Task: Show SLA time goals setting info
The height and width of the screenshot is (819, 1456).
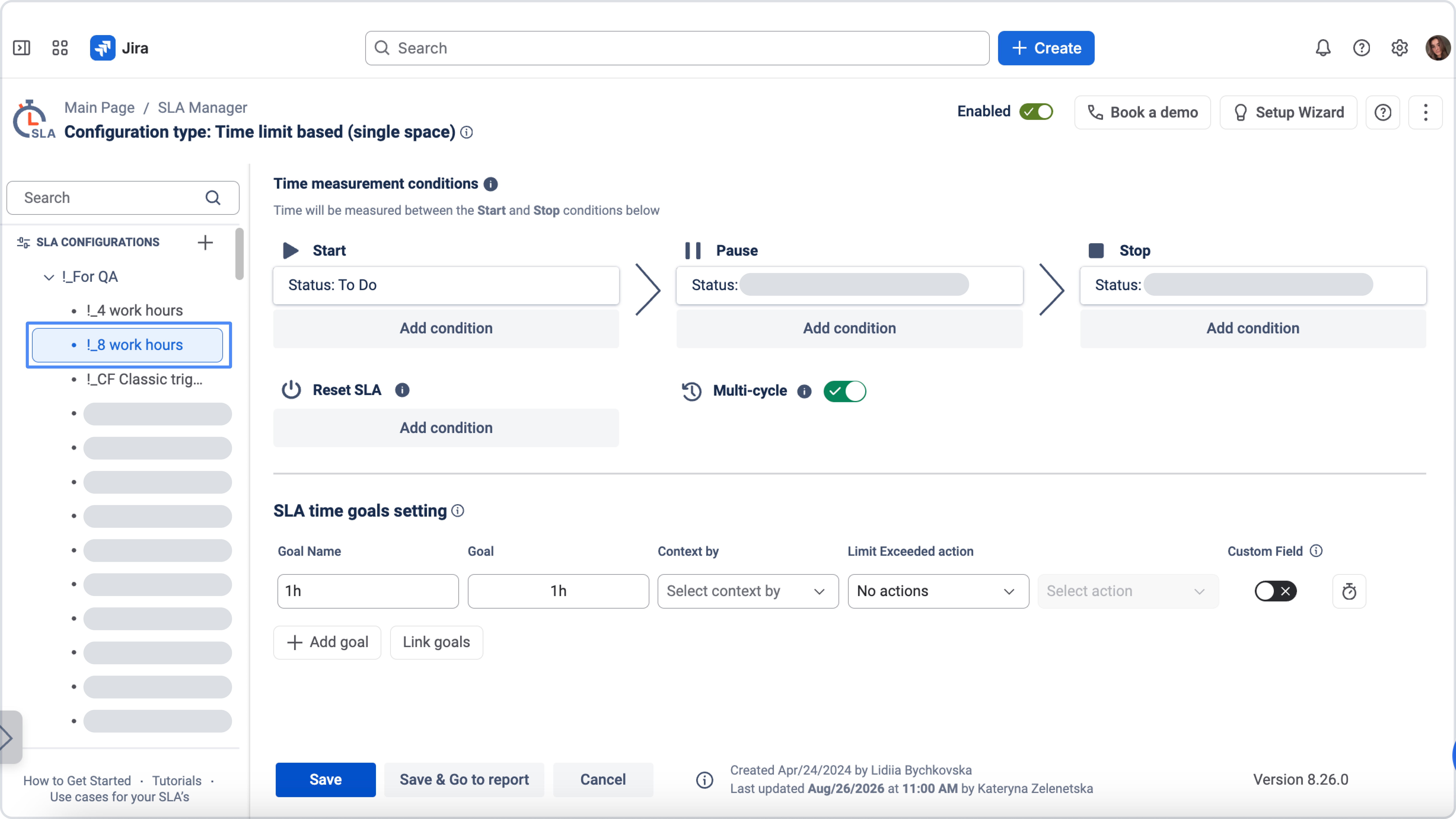Action: 458,511
